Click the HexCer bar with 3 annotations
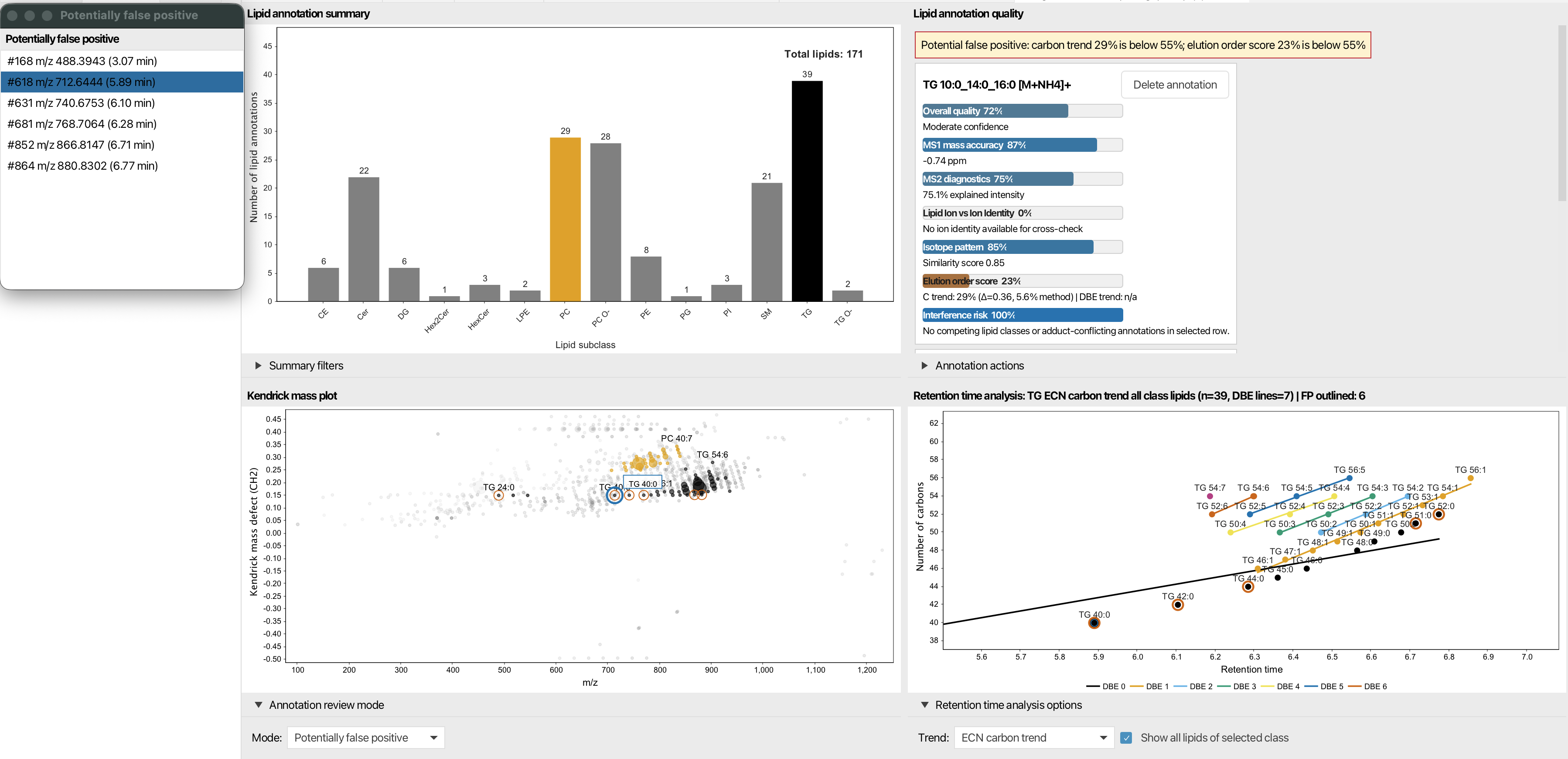The width and height of the screenshot is (1568, 759). (x=484, y=293)
